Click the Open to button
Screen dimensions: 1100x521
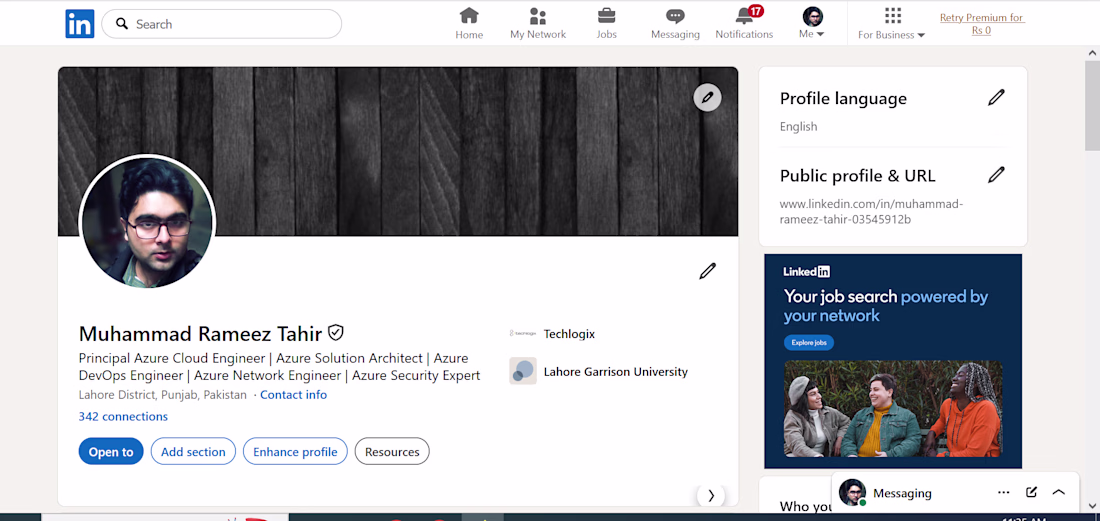click(111, 452)
